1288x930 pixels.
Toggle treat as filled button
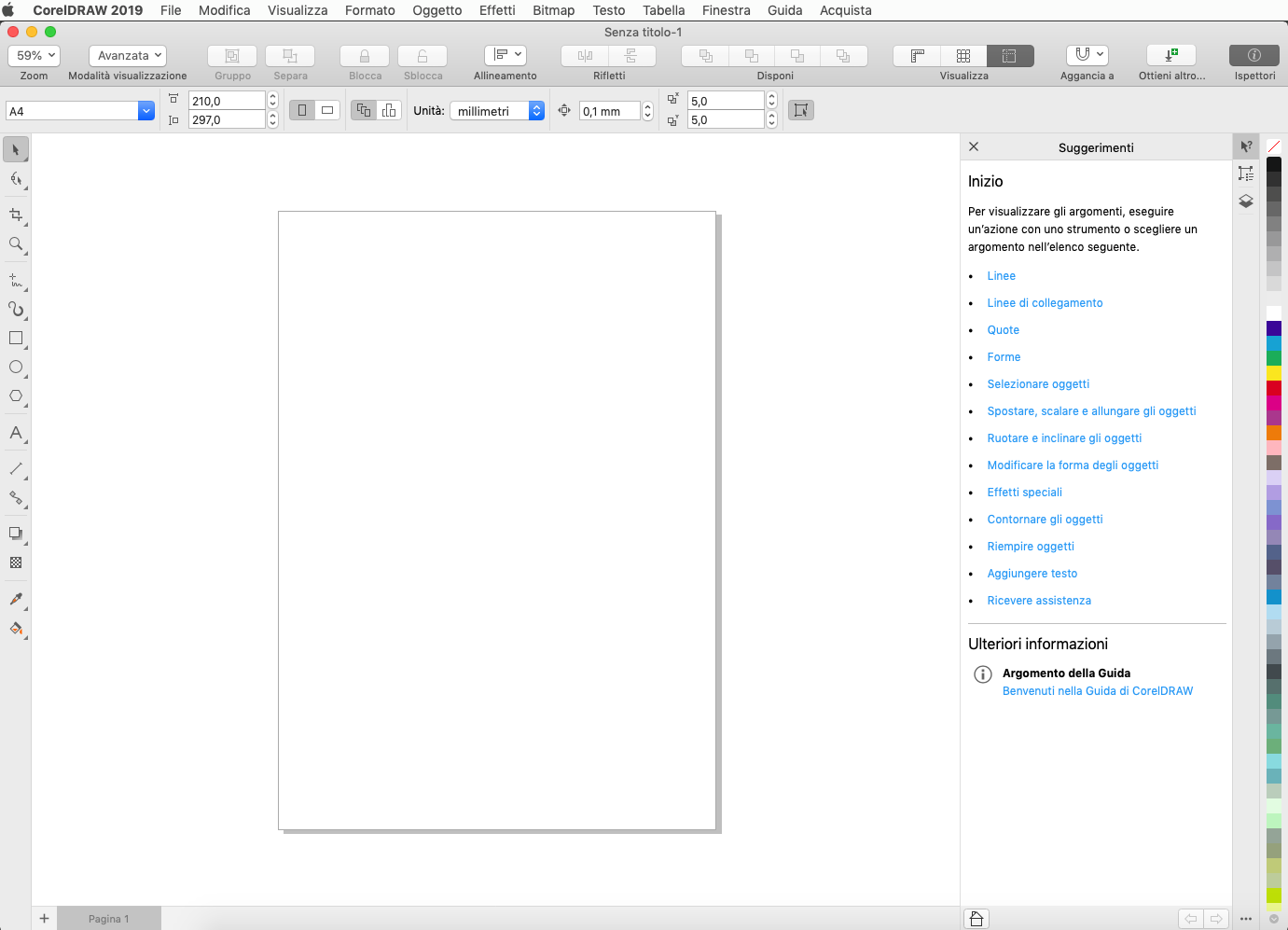point(801,110)
